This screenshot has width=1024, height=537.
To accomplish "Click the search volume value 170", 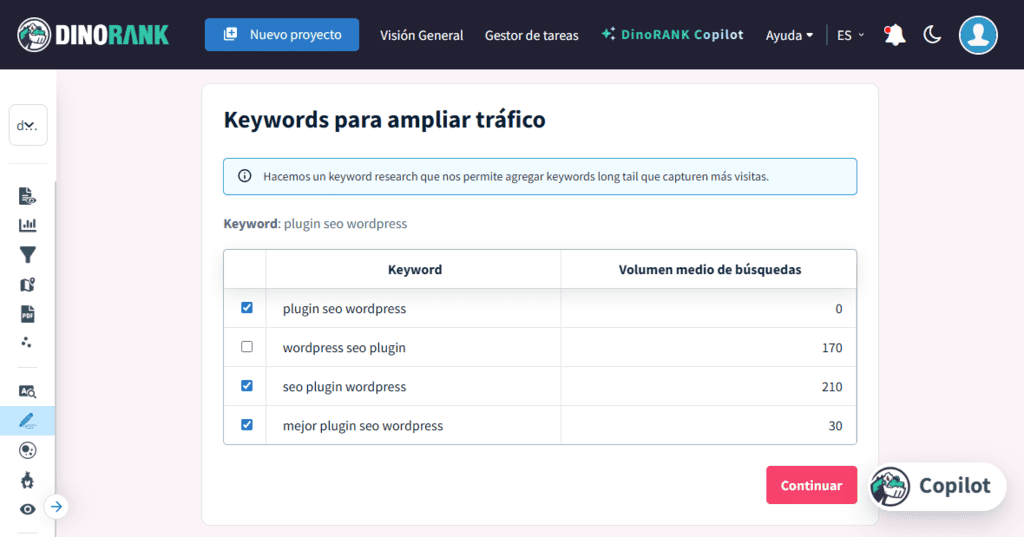I will pos(832,348).
